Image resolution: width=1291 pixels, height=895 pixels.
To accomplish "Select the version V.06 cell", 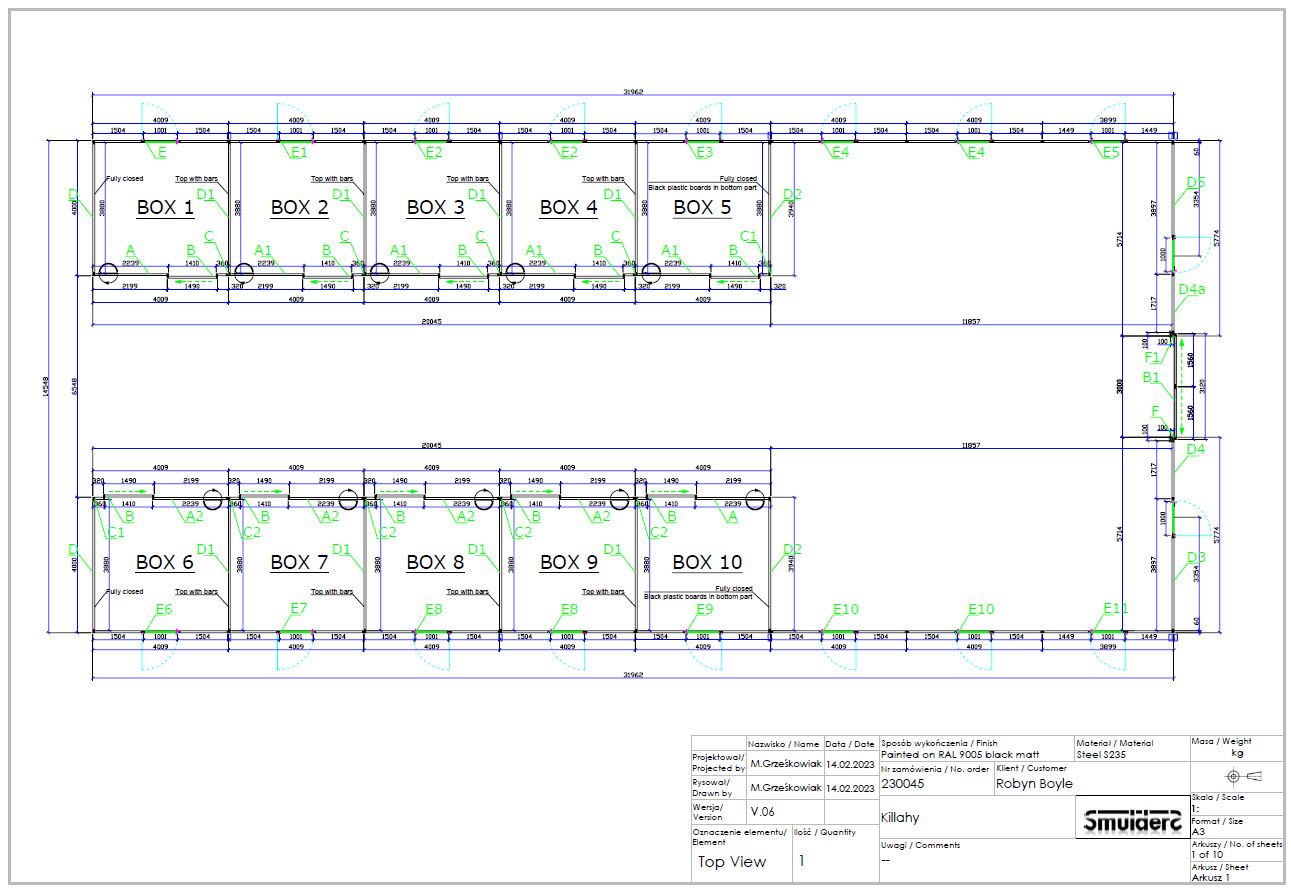I will point(763,811).
